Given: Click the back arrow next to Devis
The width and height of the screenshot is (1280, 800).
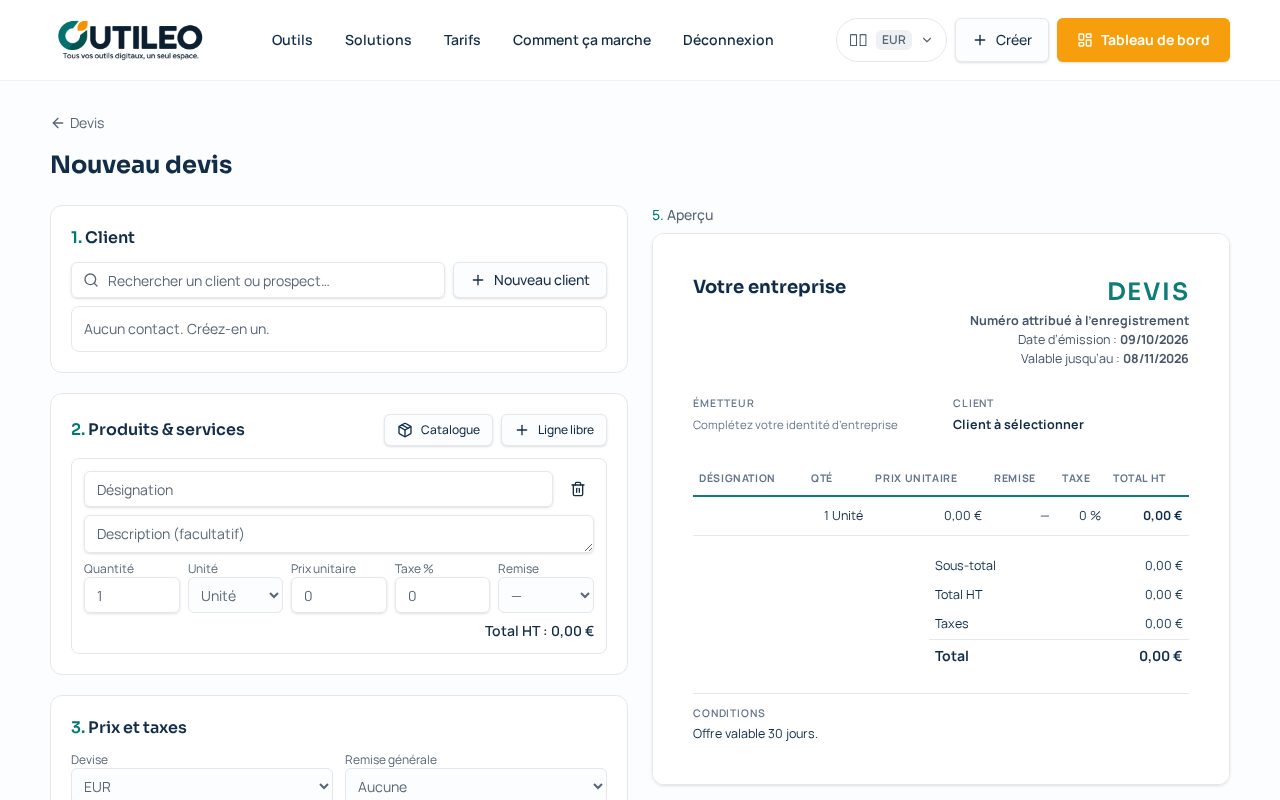Looking at the screenshot, I should 58,123.
